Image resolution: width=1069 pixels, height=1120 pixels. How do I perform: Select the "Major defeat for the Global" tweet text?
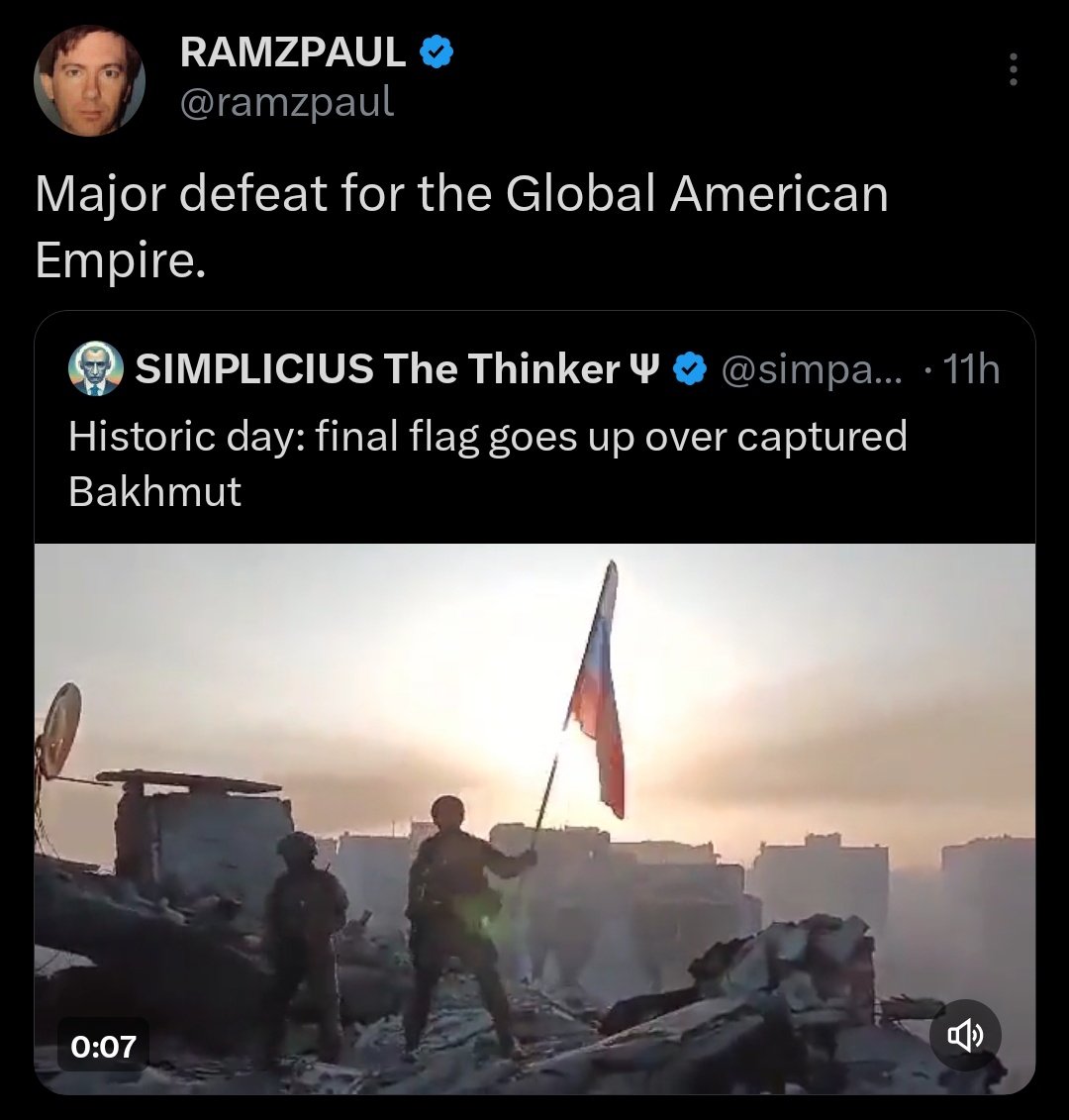344,193
